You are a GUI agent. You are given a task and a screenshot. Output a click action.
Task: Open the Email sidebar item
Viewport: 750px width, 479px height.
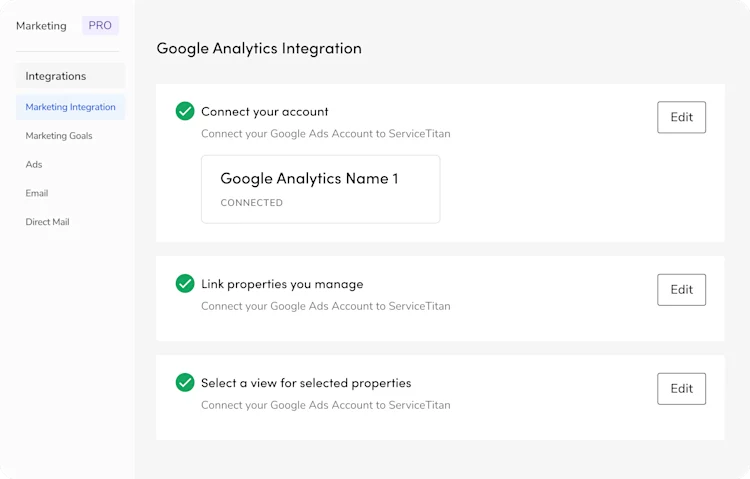[37, 193]
